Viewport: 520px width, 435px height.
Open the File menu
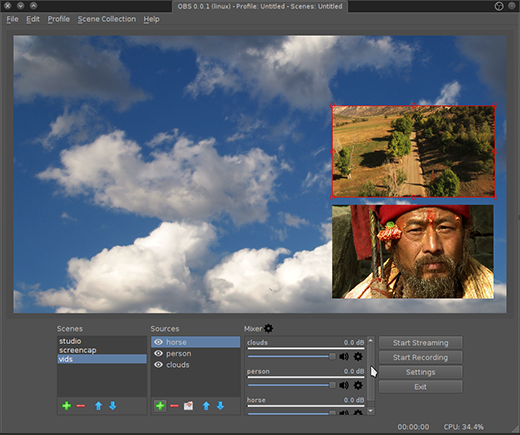12,19
